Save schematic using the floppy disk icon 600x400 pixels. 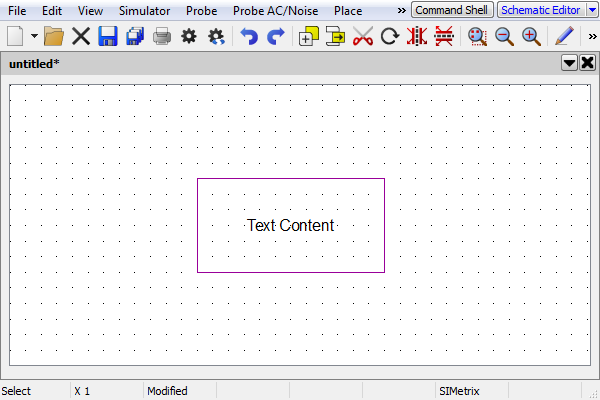(108, 36)
